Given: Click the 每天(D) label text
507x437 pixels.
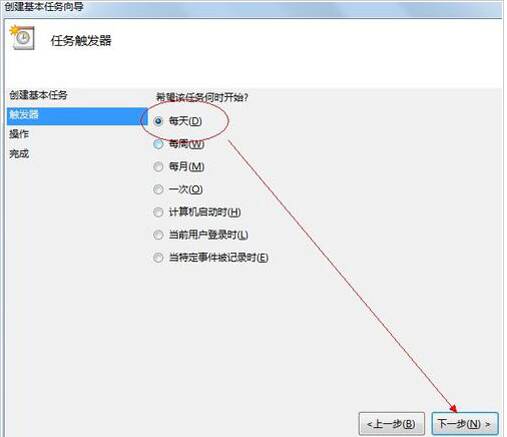Looking at the screenshot, I should coord(185,121).
